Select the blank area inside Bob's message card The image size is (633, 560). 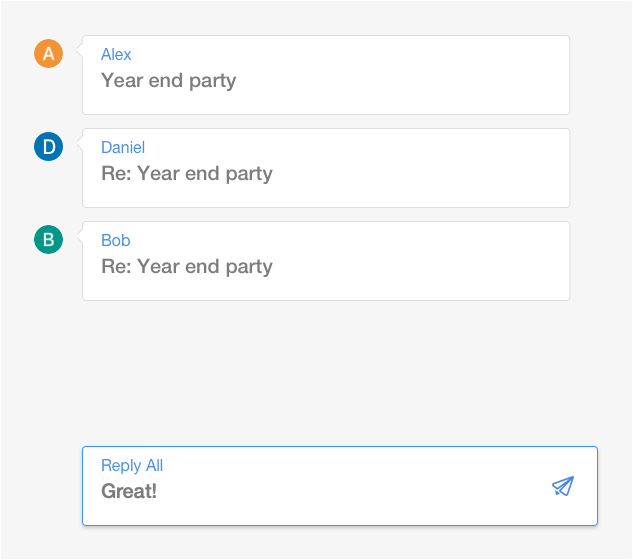[420, 262]
